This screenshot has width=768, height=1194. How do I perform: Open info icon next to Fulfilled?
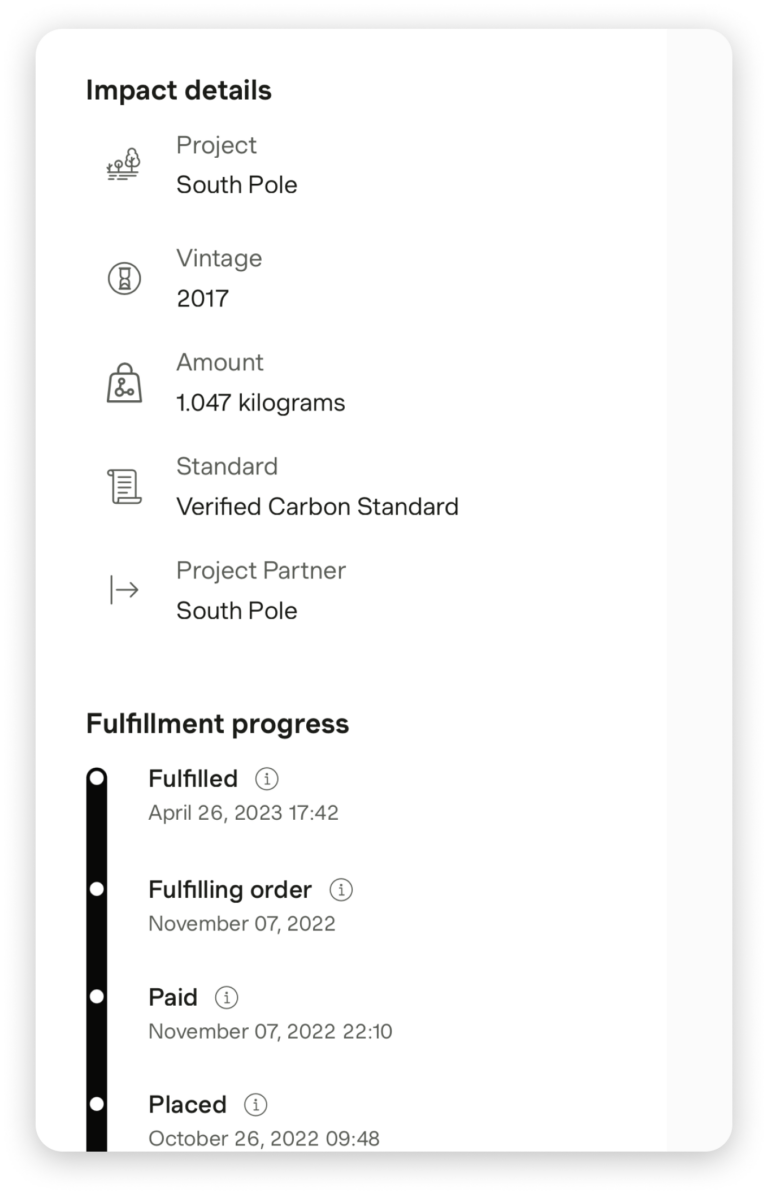266,778
